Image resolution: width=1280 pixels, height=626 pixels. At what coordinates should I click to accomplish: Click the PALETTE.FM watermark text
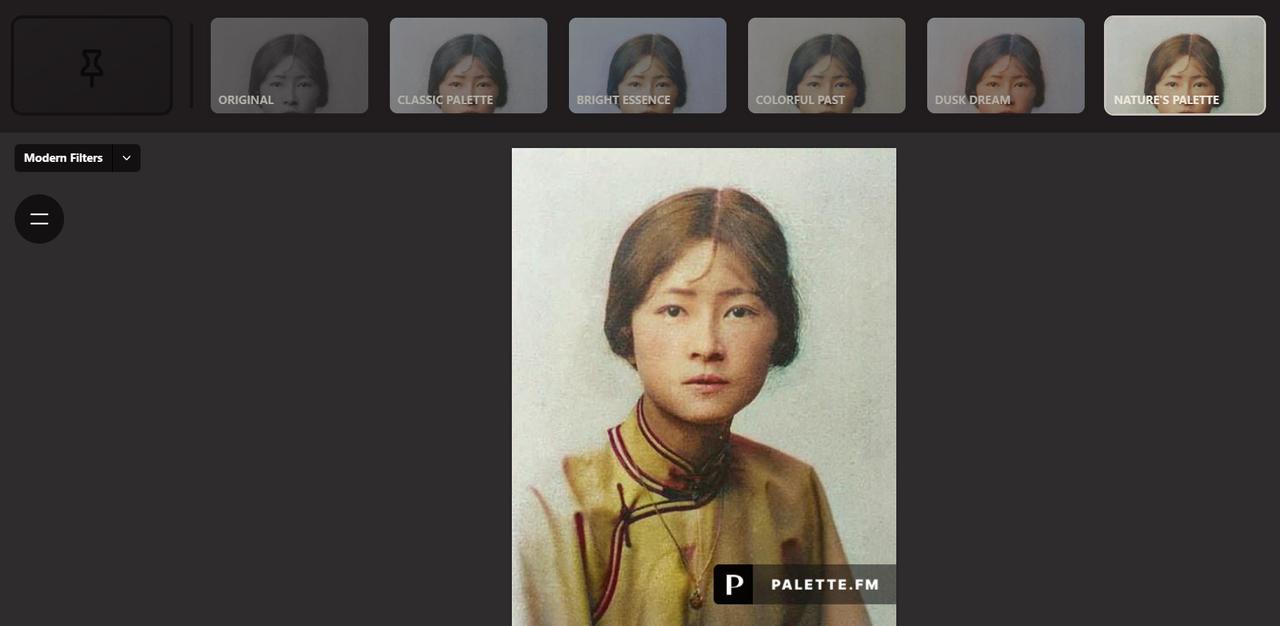[x=825, y=585]
